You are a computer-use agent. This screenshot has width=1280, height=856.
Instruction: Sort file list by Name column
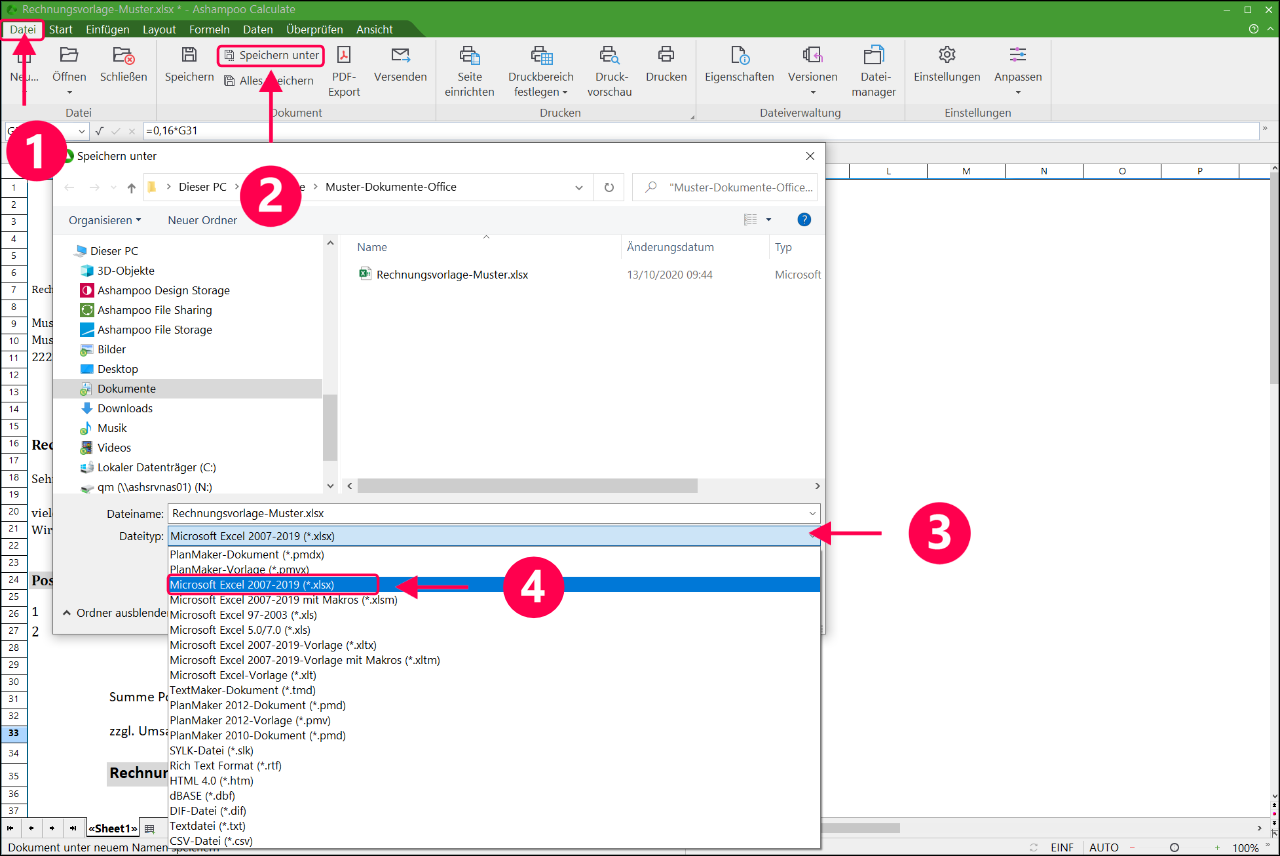click(x=372, y=247)
